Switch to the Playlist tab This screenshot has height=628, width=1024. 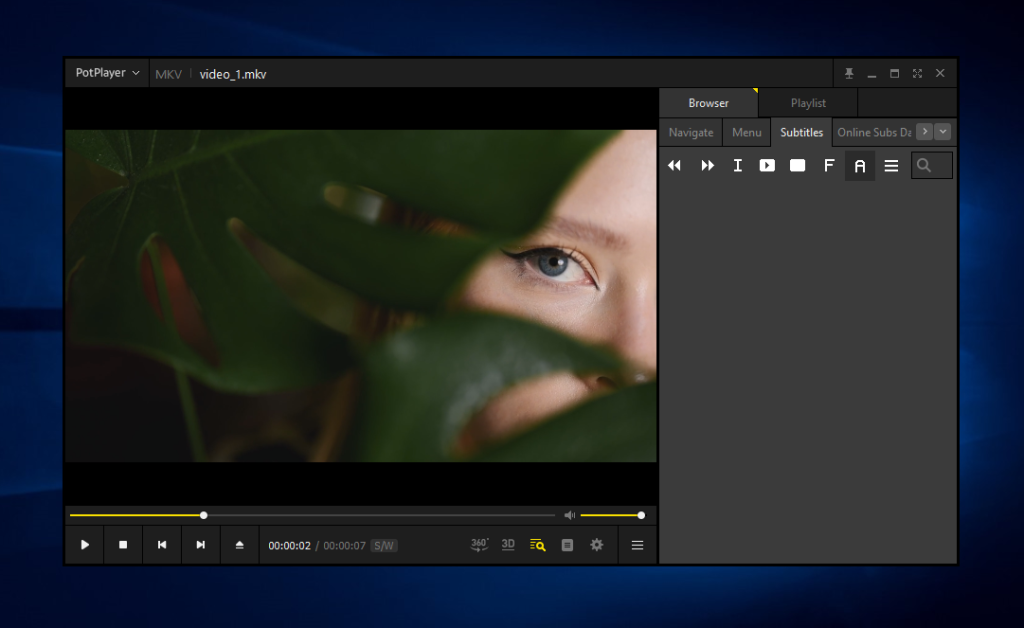pos(808,103)
